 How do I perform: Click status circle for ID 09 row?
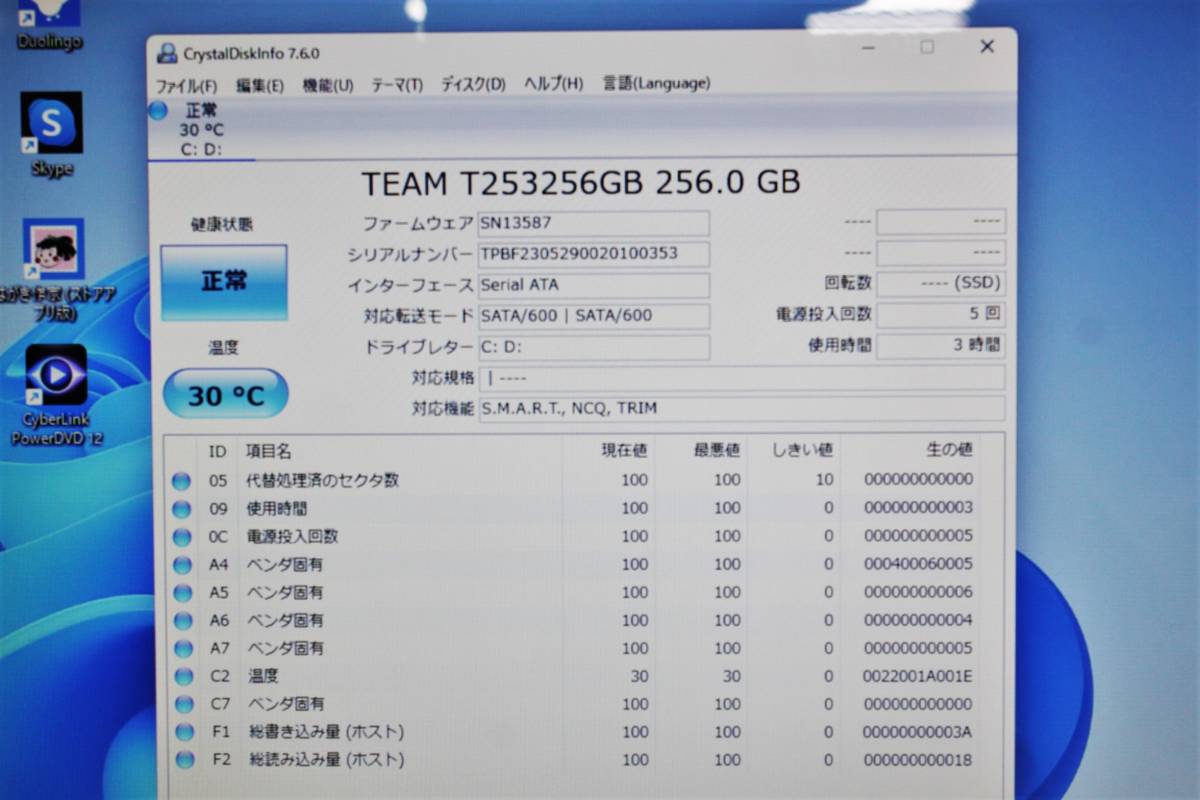click(181, 509)
